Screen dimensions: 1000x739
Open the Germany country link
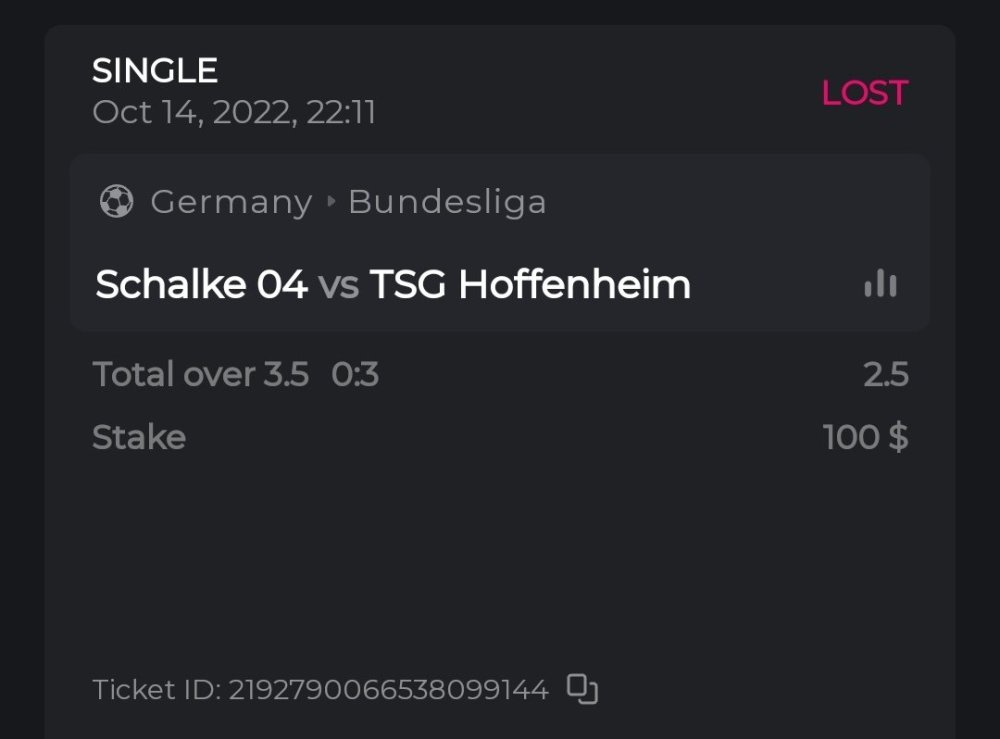click(x=231, y=202)
